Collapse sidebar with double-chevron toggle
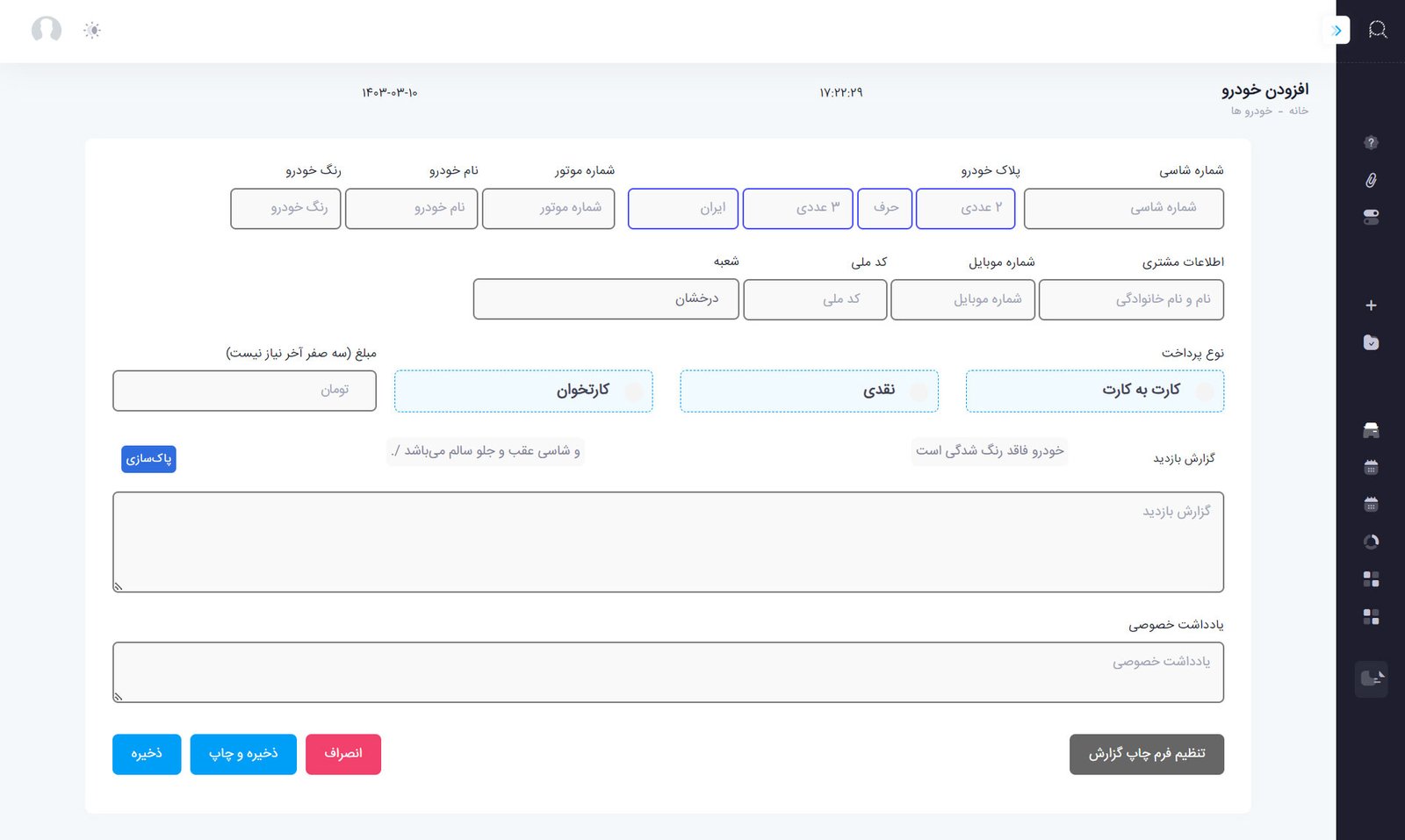 click(1336, 30)
